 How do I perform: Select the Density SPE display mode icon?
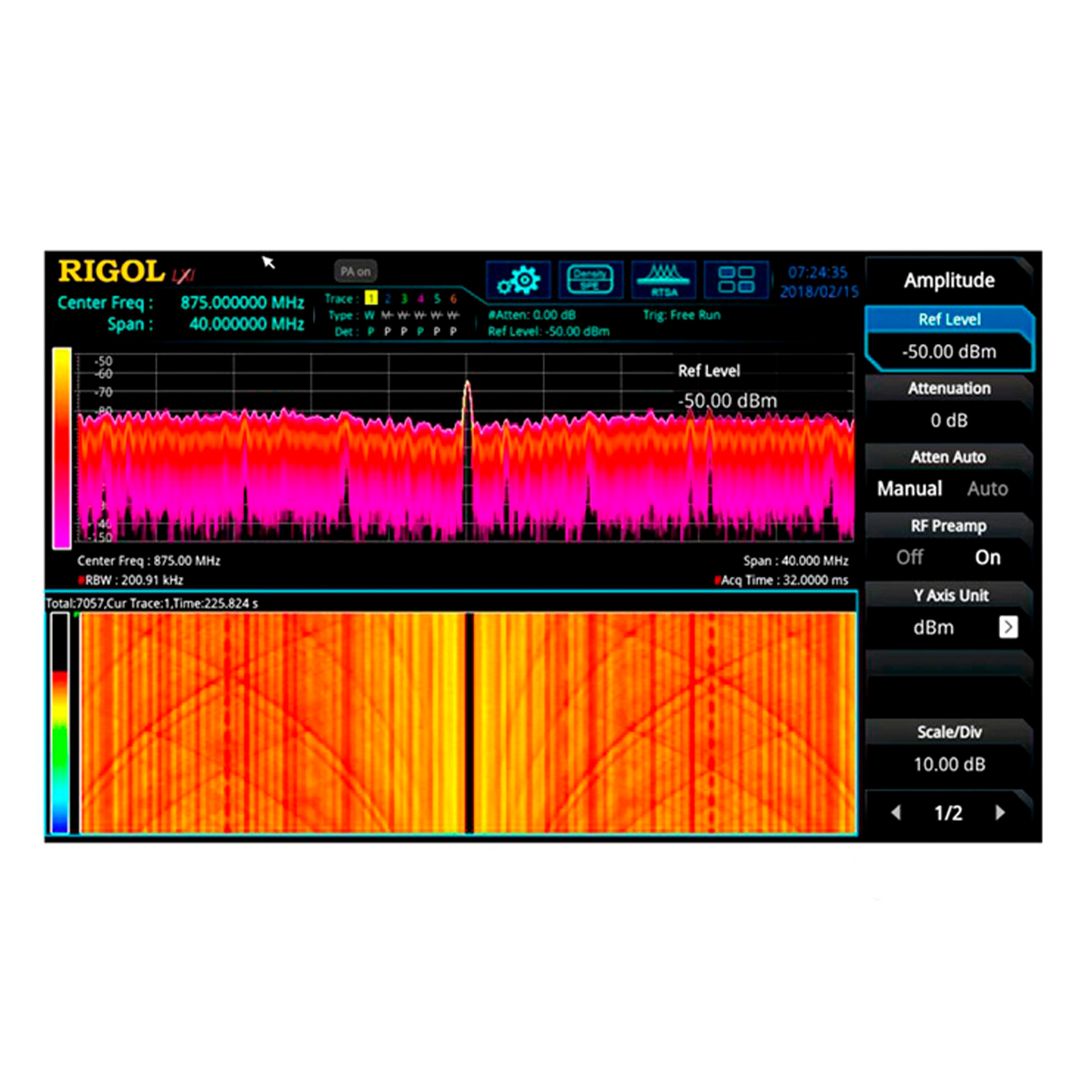[590, 280]
